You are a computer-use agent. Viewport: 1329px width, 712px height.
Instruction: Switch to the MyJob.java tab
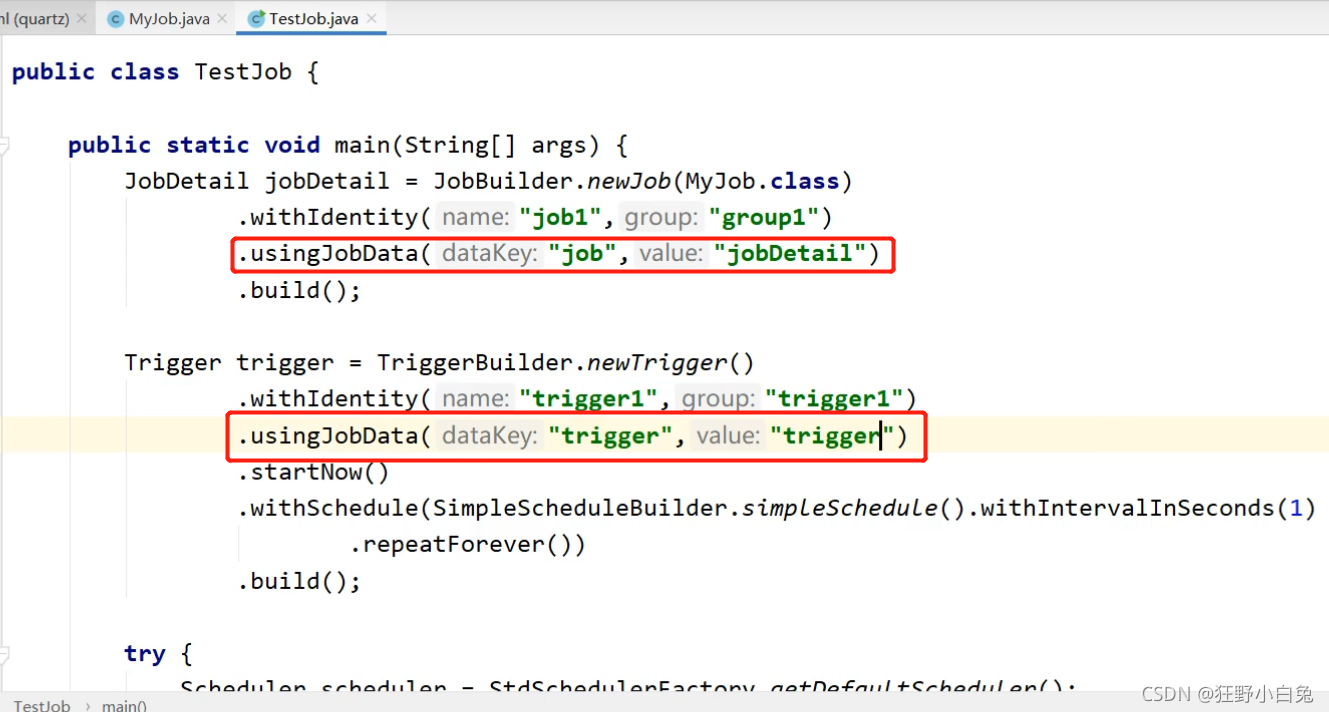pyautogui.click(x=167, y=18)
